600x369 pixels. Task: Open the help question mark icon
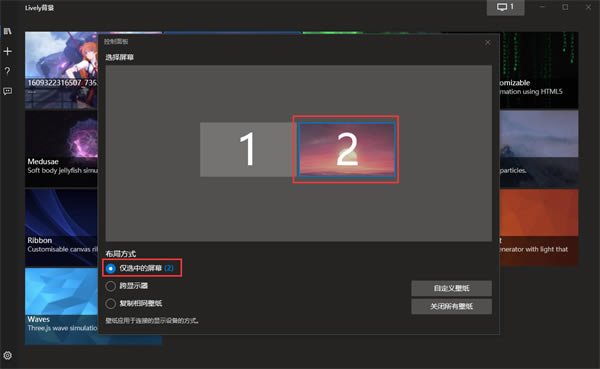tap(7, 71)
